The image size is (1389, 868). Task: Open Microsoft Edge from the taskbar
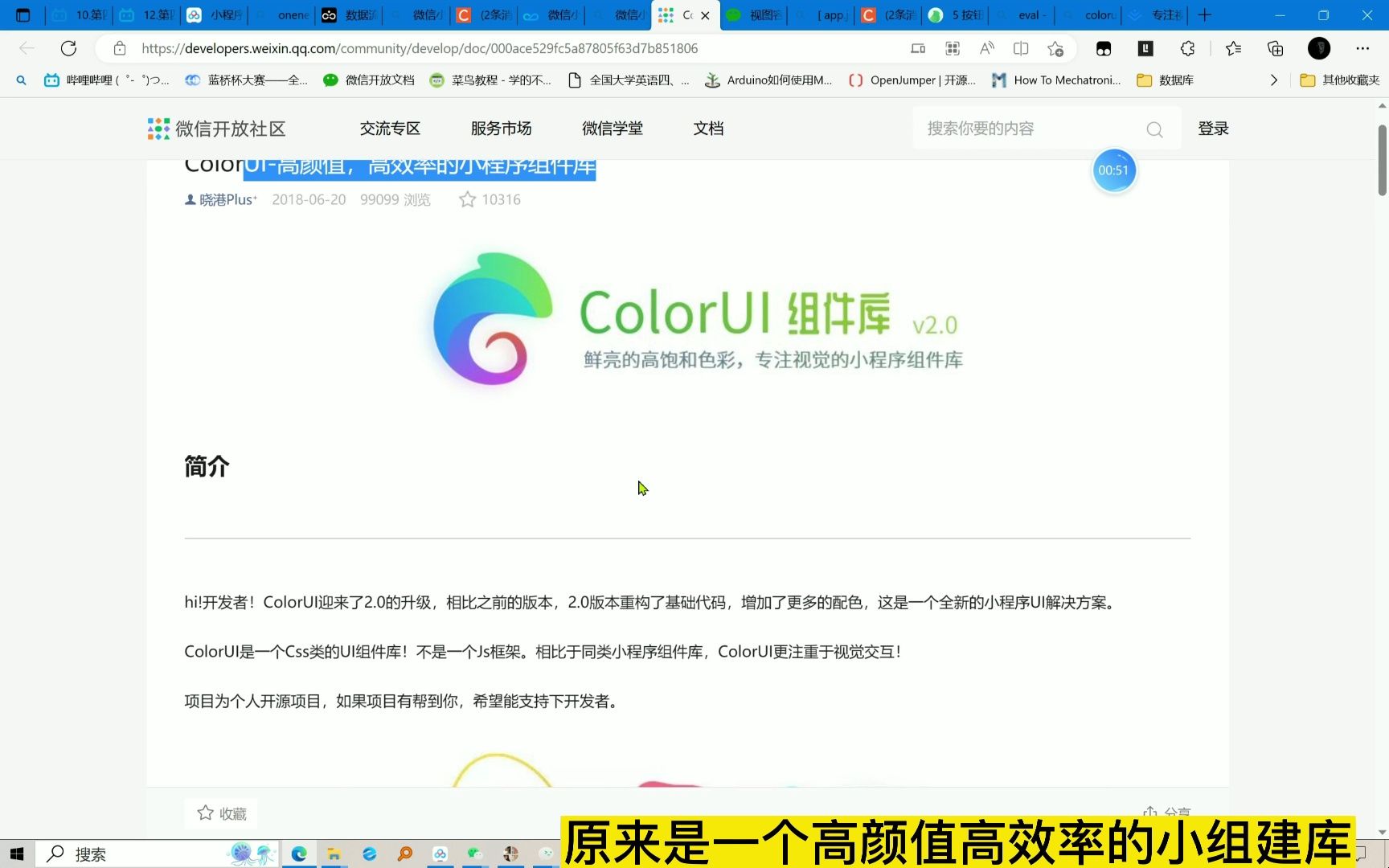click(299, 854)
